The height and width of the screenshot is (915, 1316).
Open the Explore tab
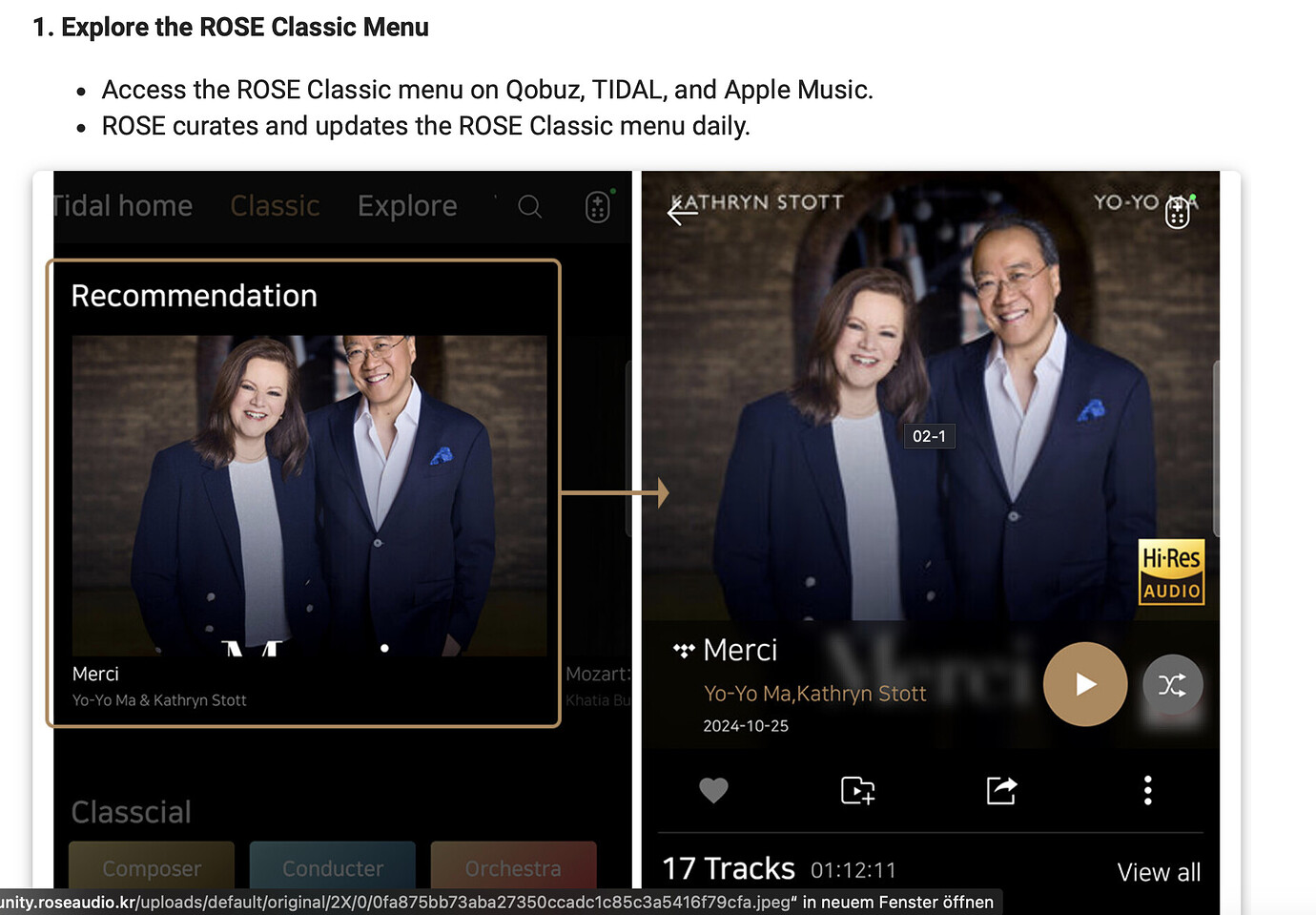407,206
